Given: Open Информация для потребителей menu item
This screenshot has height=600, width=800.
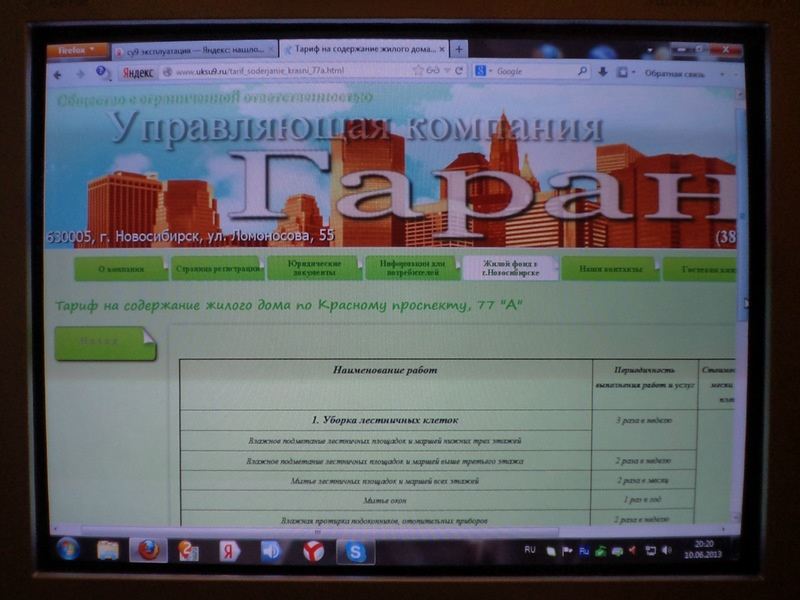Looking at the screenshot, I should coord(412,268).
